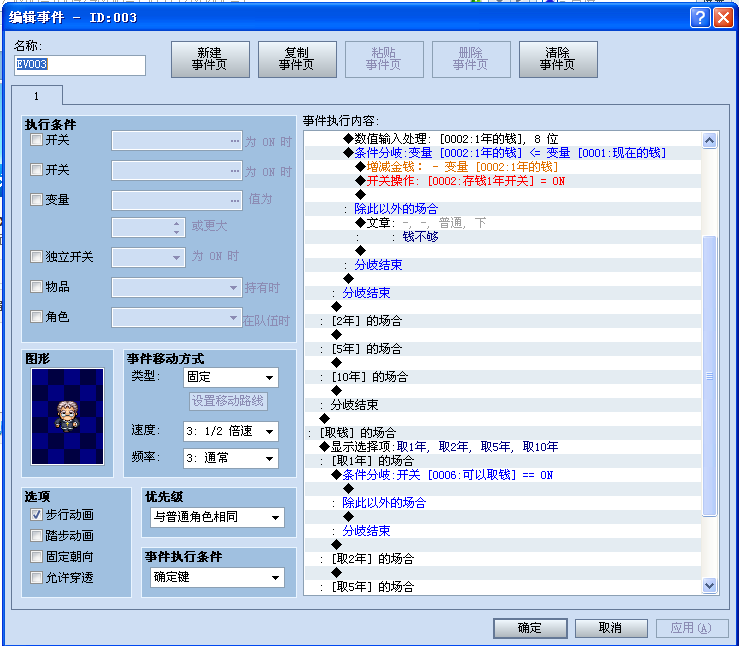Select the 数值输入处理 command line
Image resolution: width=739 pixels, height=646 pixels.
coord(502,139)
